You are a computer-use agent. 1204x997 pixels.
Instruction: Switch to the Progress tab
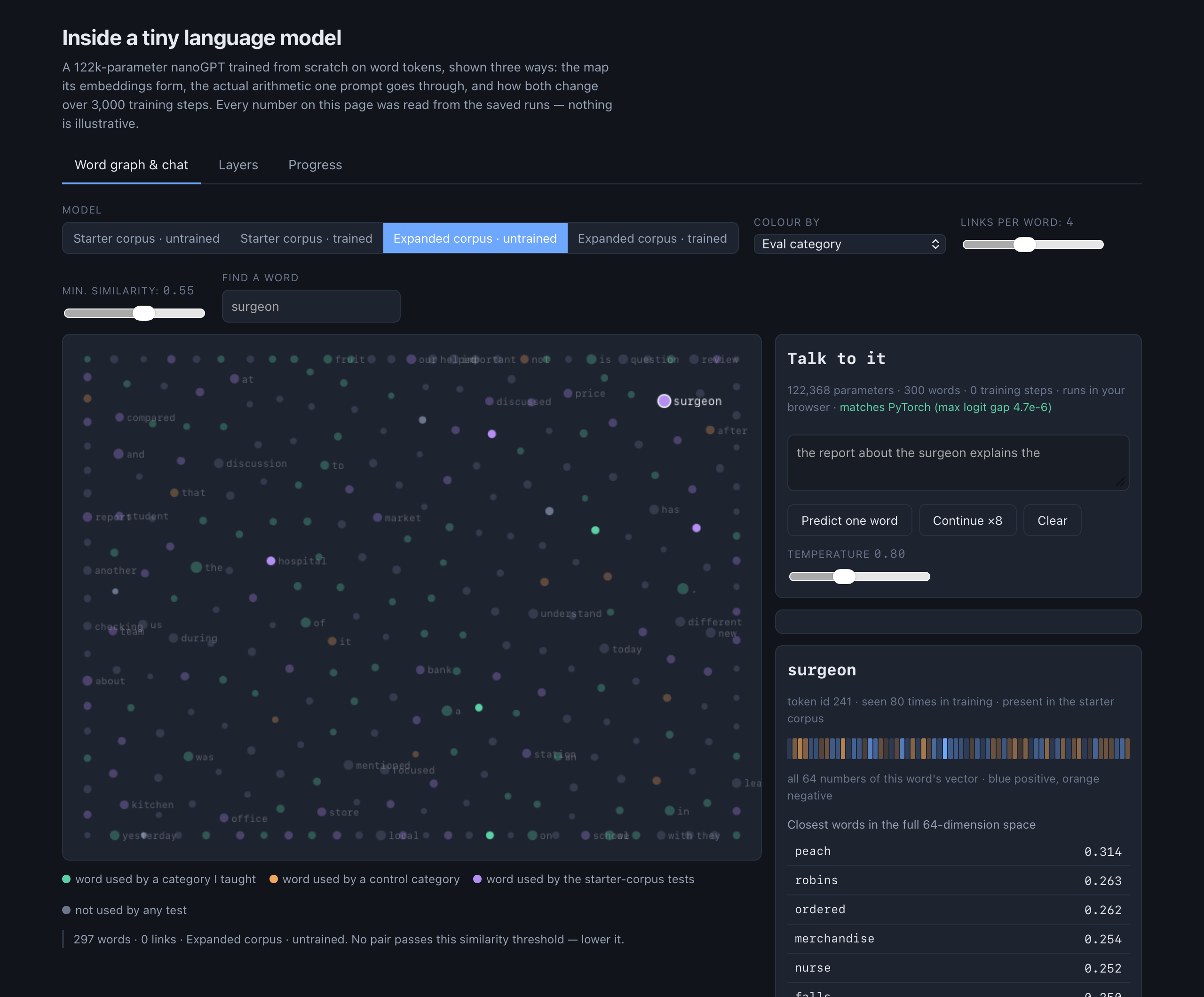[315, 165]
